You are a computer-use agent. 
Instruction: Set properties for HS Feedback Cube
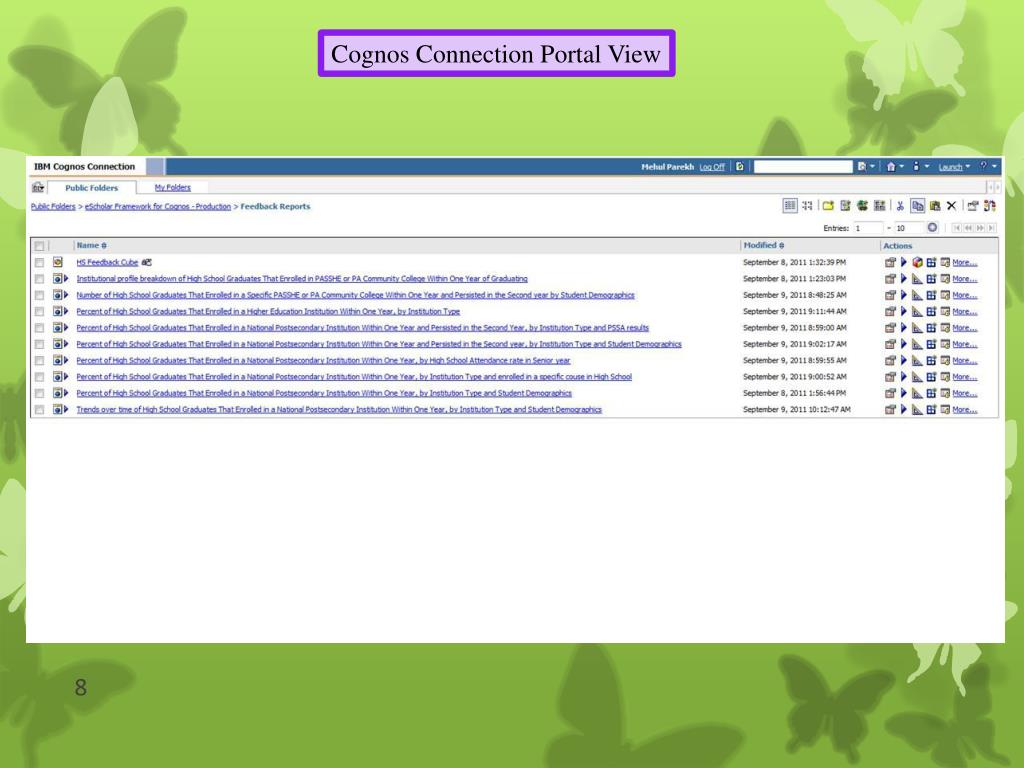(889, 263)
